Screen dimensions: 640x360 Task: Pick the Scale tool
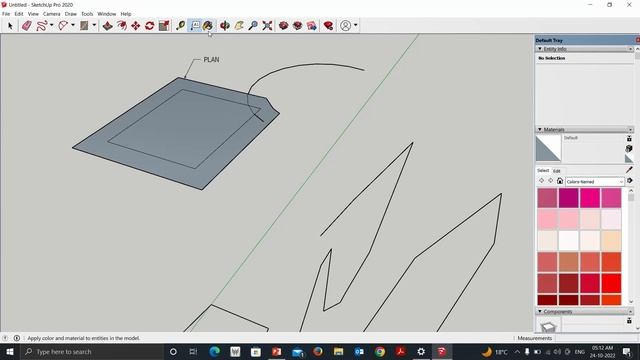pyautogui.click(x=164, y=26)
